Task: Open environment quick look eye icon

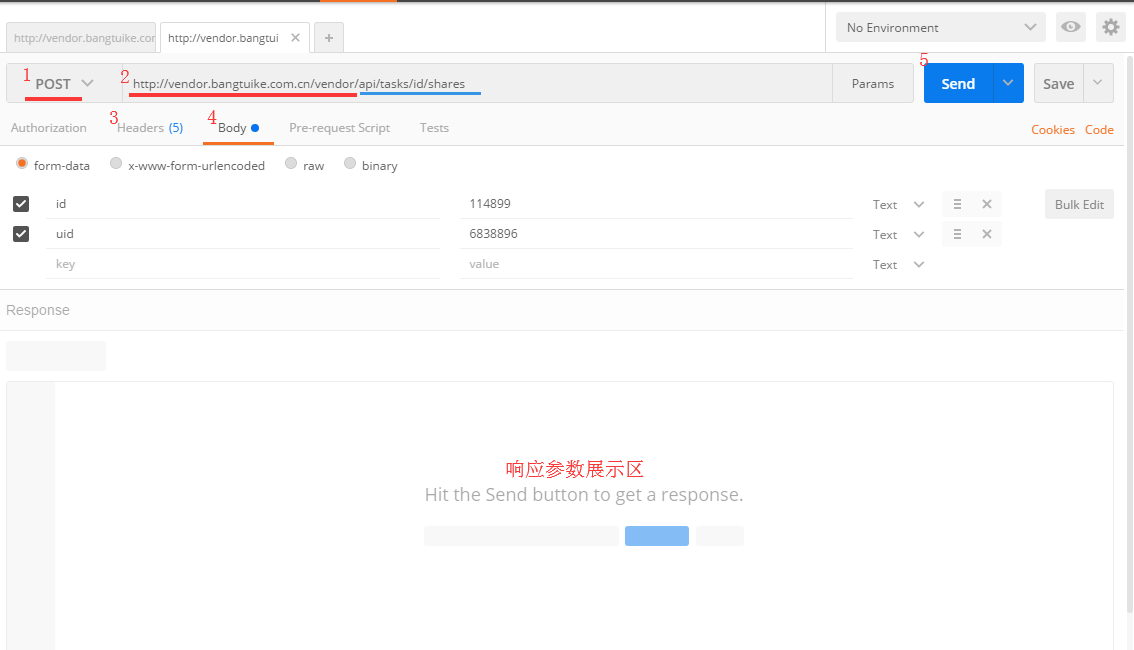Action: (1070, 27)
